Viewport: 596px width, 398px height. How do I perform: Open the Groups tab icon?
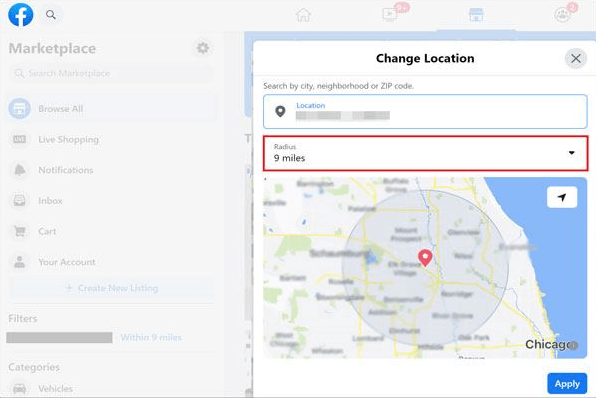(562, 15)
